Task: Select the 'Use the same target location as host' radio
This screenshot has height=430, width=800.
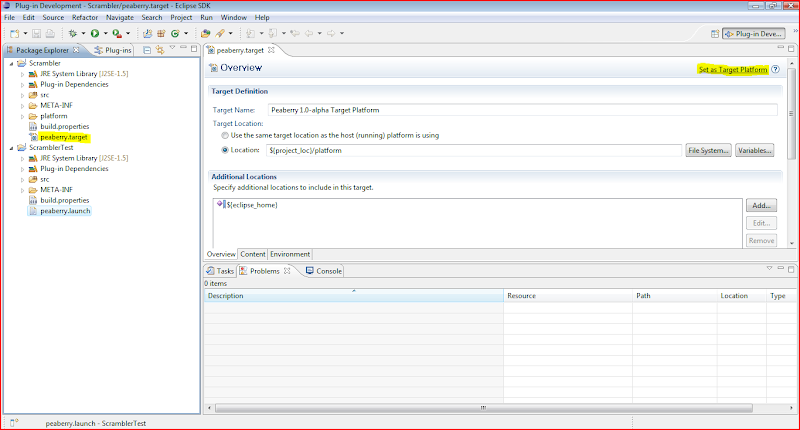Action: pos(225,136)
